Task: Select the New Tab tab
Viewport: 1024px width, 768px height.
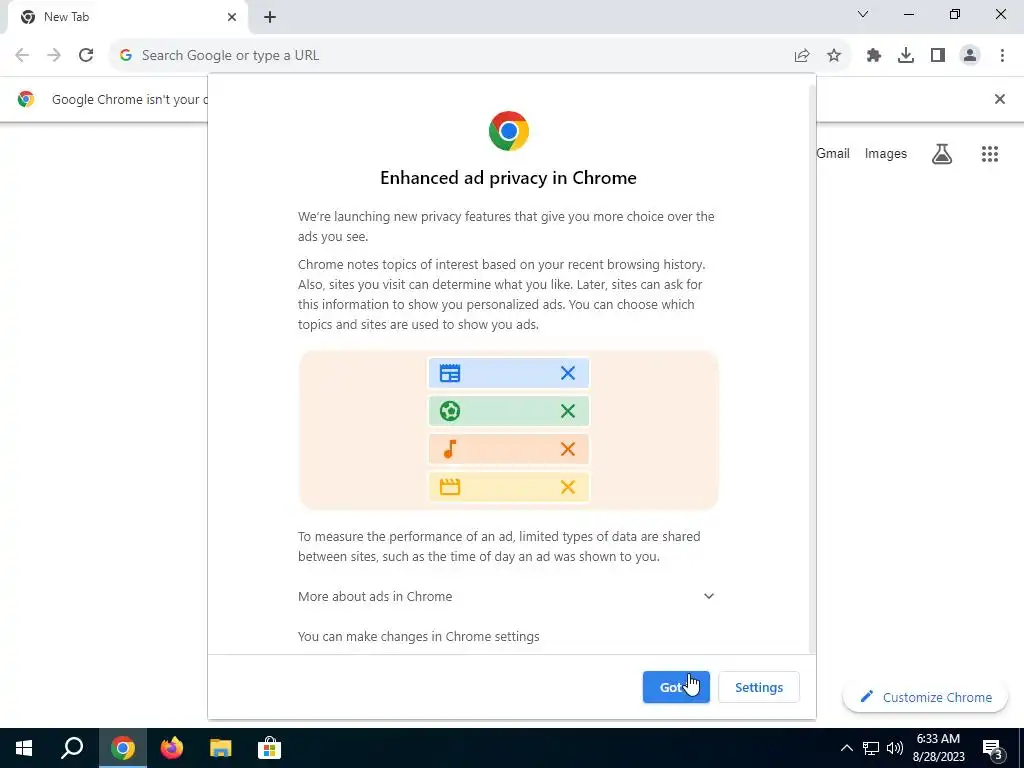Action: pos(127,17)
